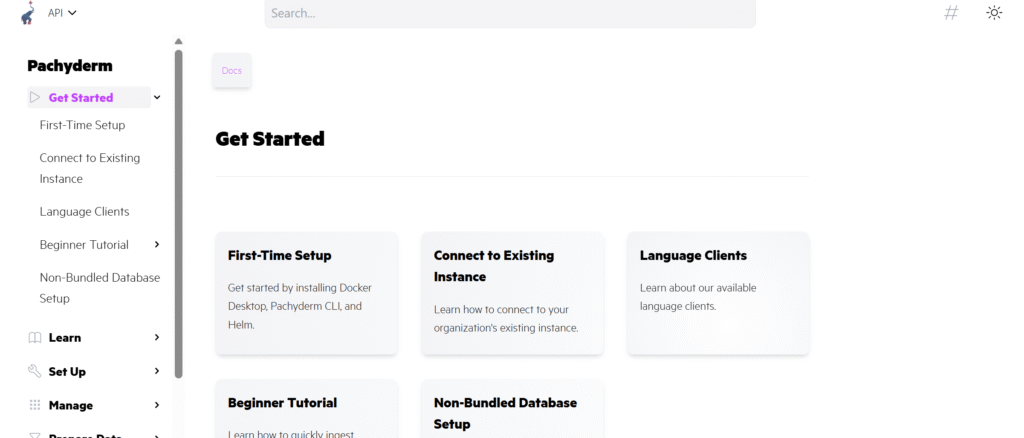This screenshot has width=1024, height=438.
Task: Open Beginner Tutorial sidebar item
Action: click(x=84, y=245)
